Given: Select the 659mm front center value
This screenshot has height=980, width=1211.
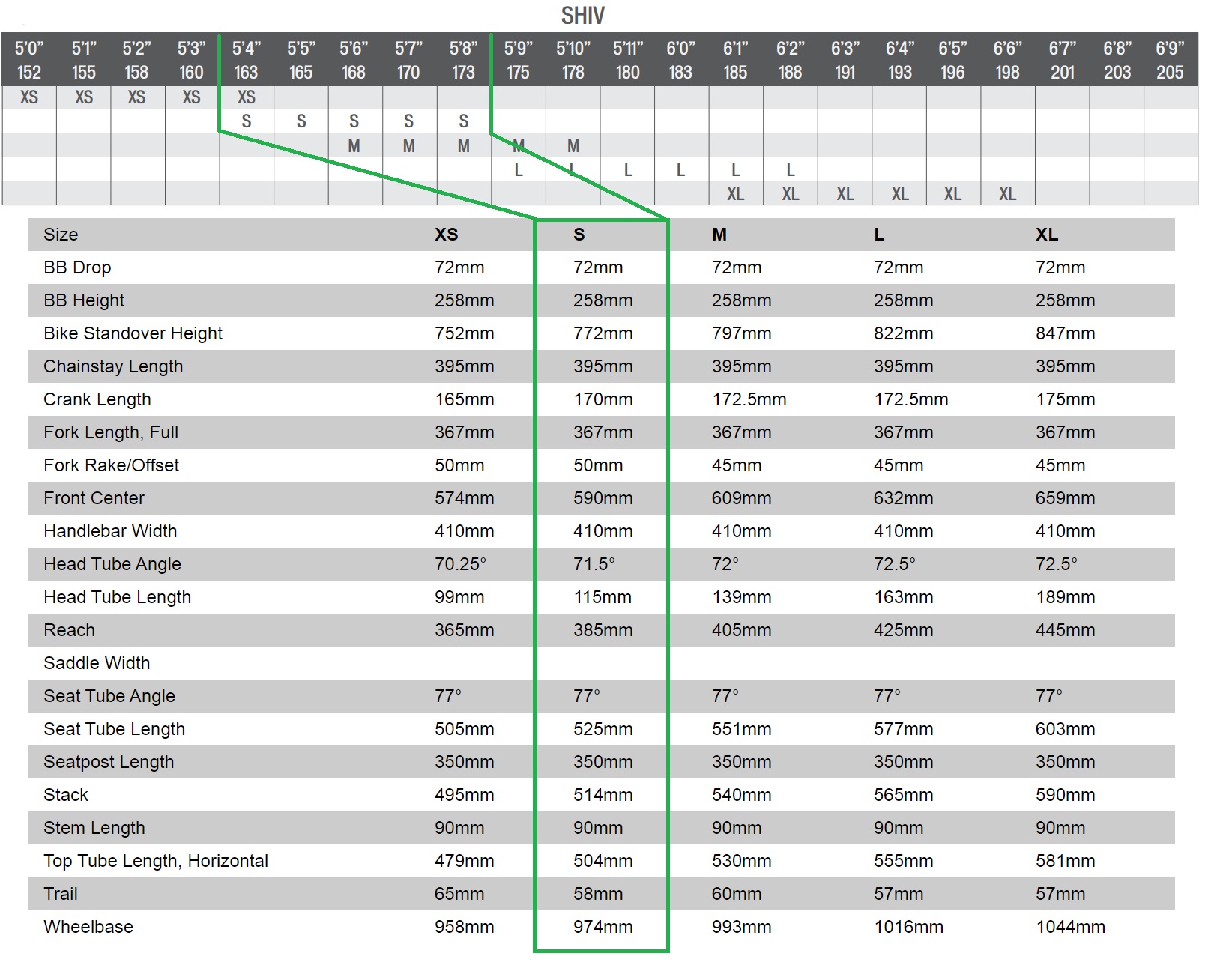Looking at the screenshot, I should 1066,498.
